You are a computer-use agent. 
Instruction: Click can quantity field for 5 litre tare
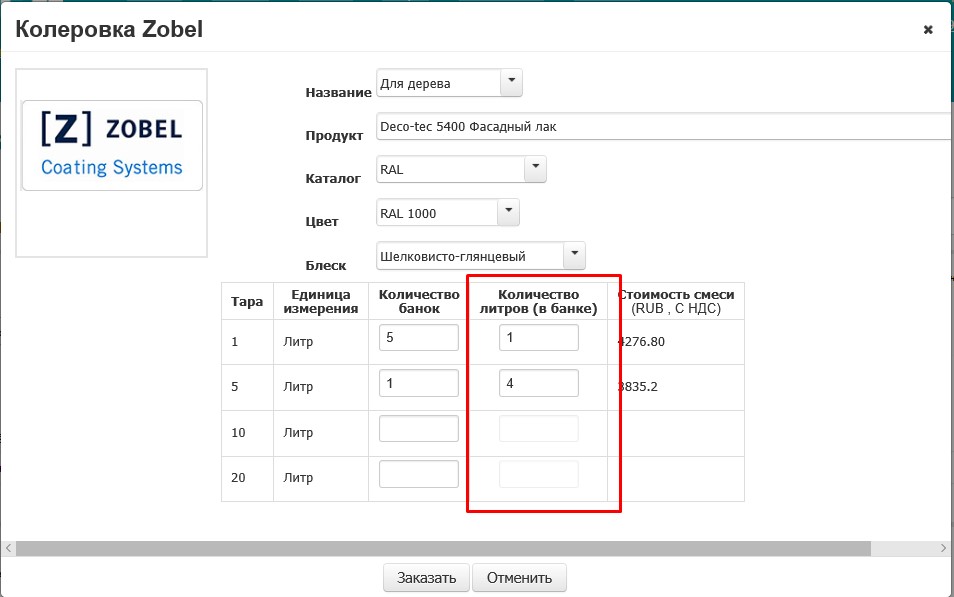click(418, 383)
